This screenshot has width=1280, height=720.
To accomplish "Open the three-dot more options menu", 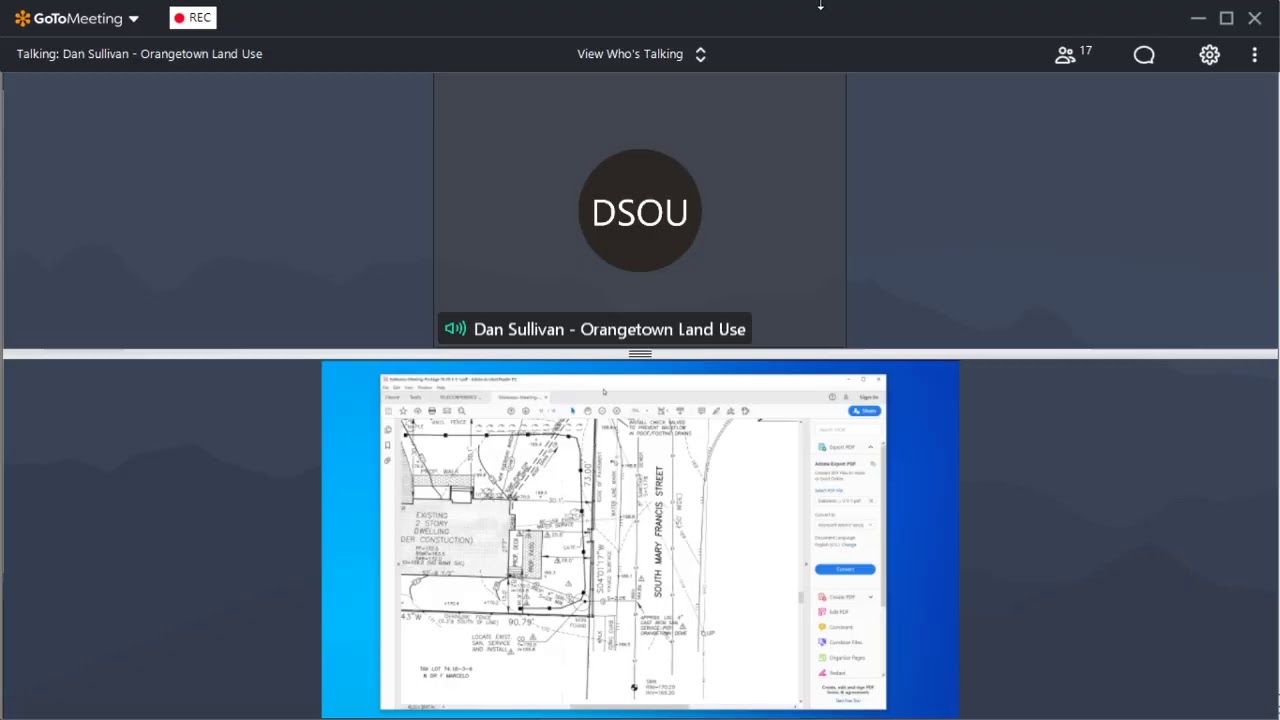I will coord(1254,55).
